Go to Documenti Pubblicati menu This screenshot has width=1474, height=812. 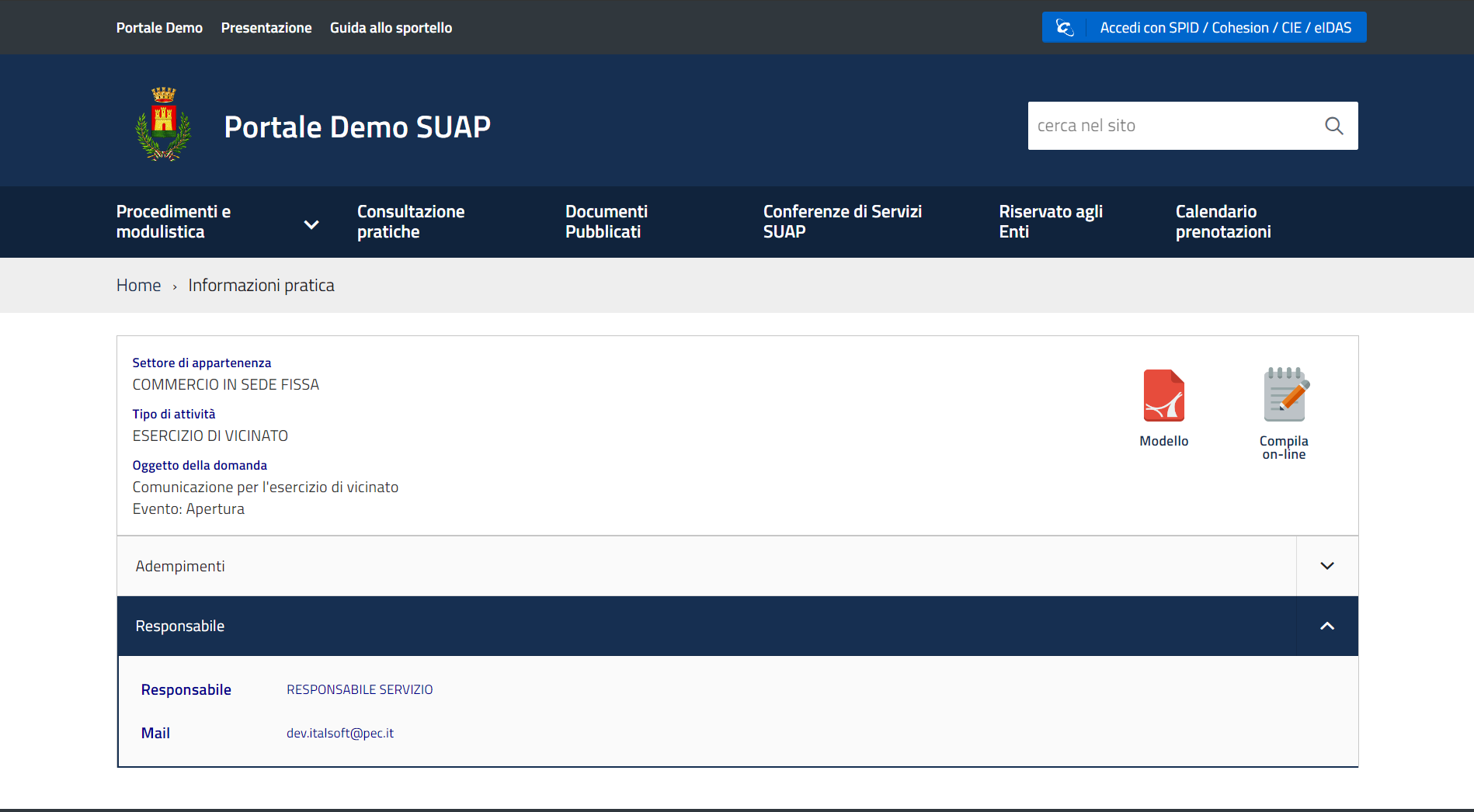coord(606,222)
